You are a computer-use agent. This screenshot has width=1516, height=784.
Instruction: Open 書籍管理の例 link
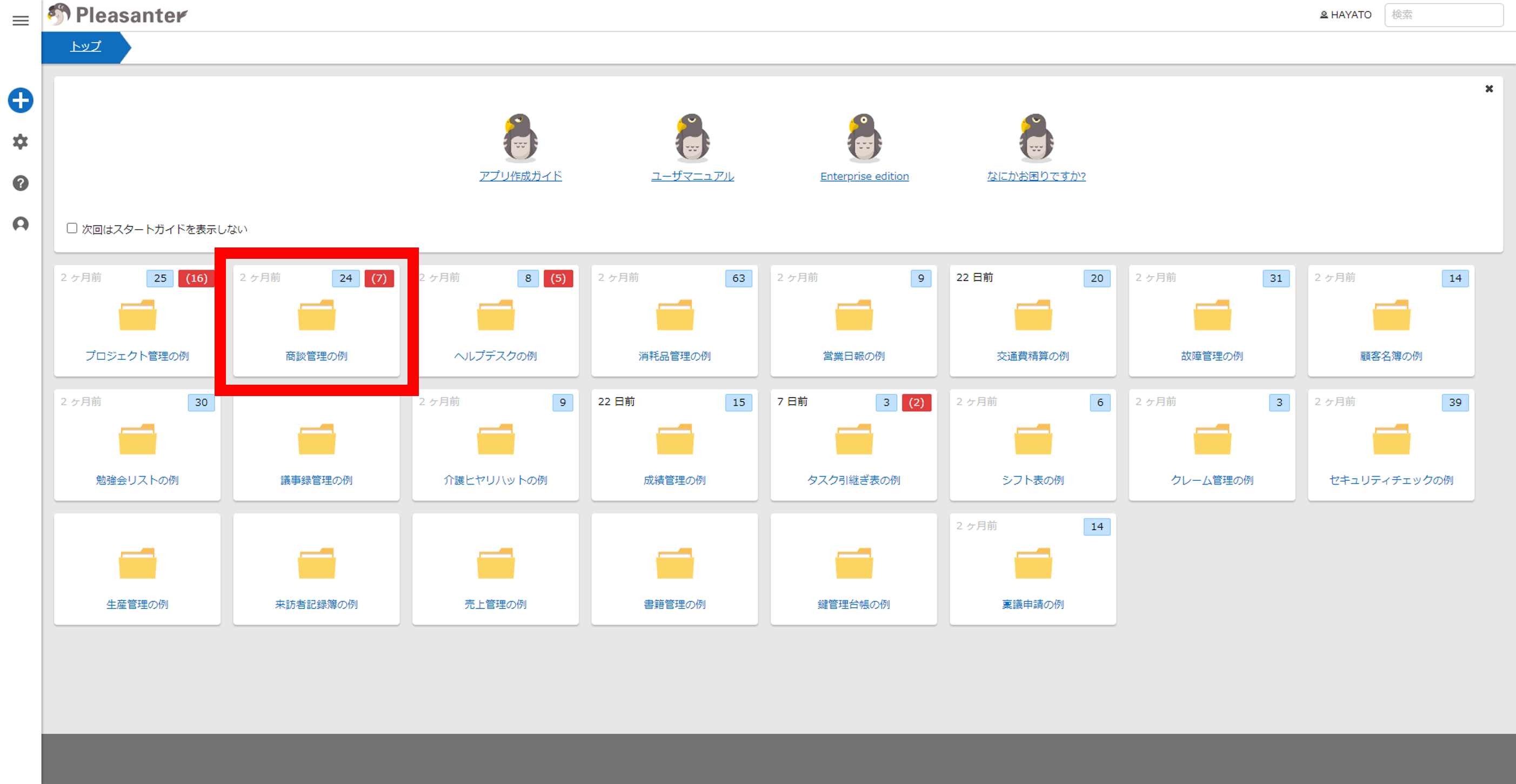pos(675,604)
